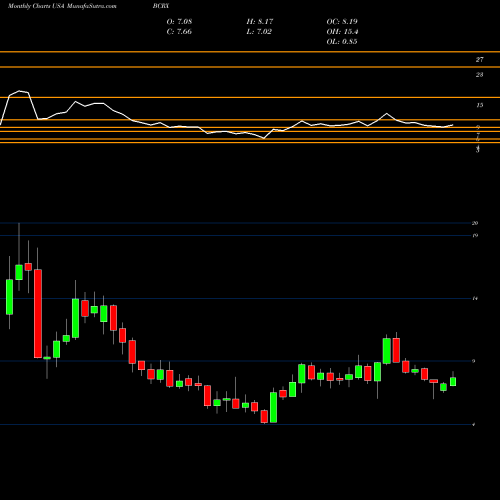Click the rightmost green candlestick

tap(453, 382)
